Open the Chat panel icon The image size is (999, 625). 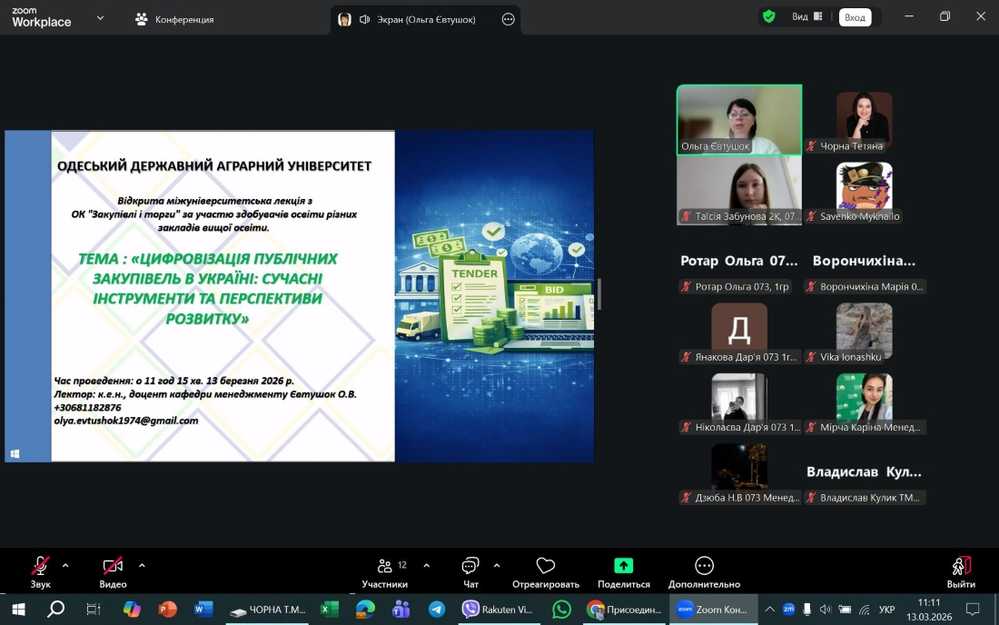point(470,567)
